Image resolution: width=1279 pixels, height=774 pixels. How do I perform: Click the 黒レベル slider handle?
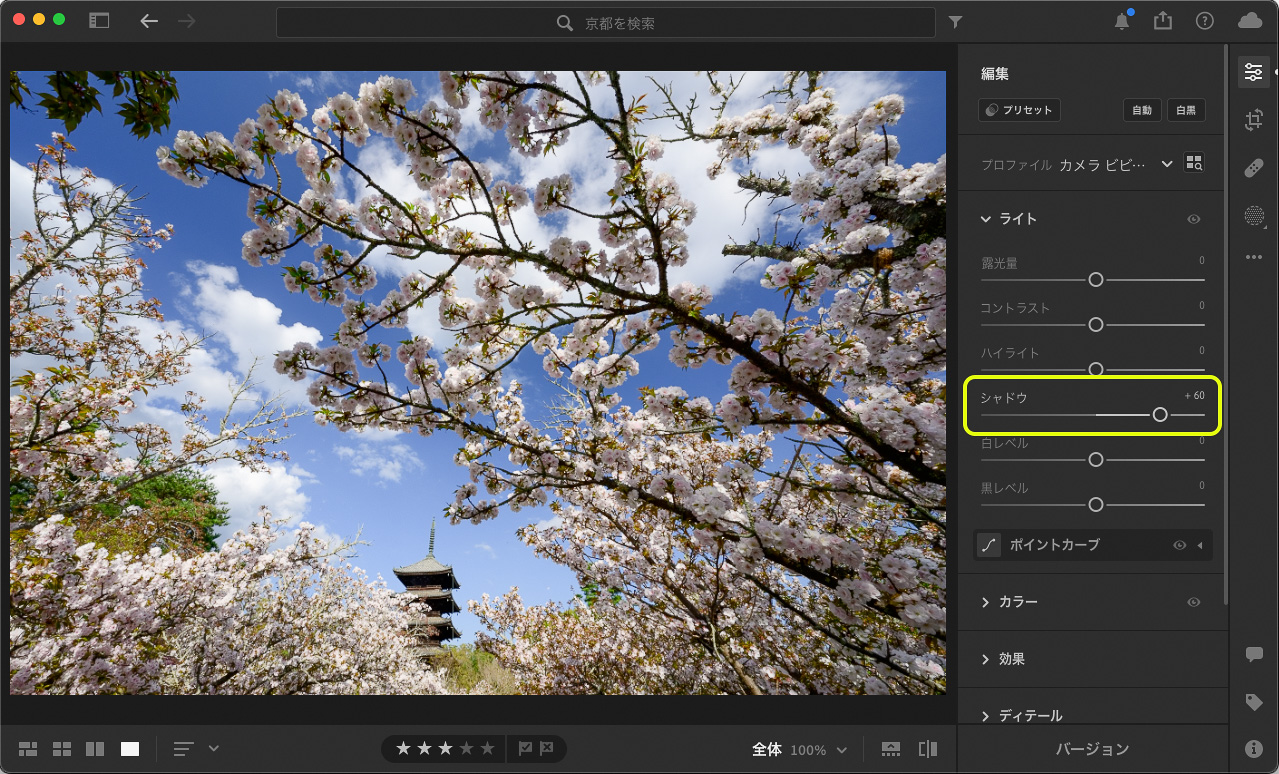click(x=1096, y=505)
